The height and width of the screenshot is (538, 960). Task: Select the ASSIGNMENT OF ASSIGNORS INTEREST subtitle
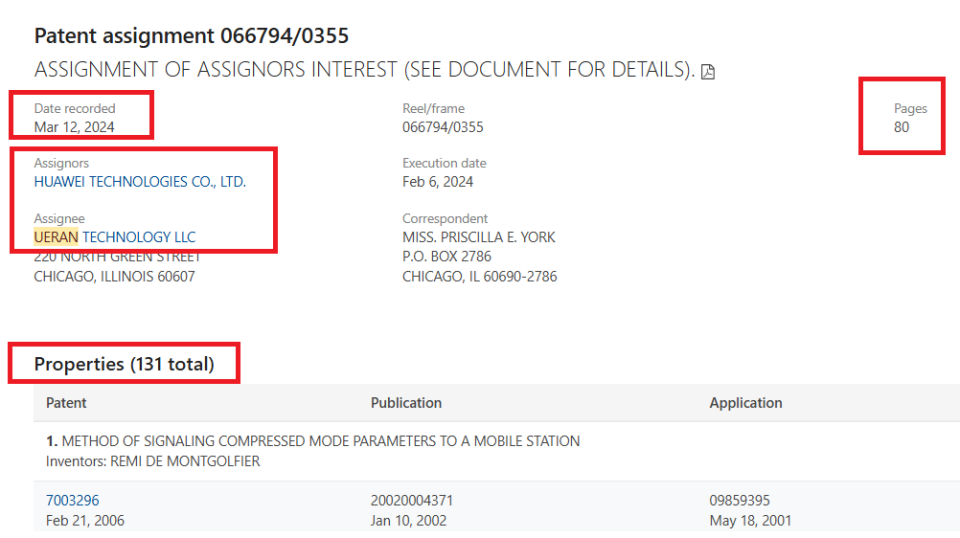coord(365,70)
